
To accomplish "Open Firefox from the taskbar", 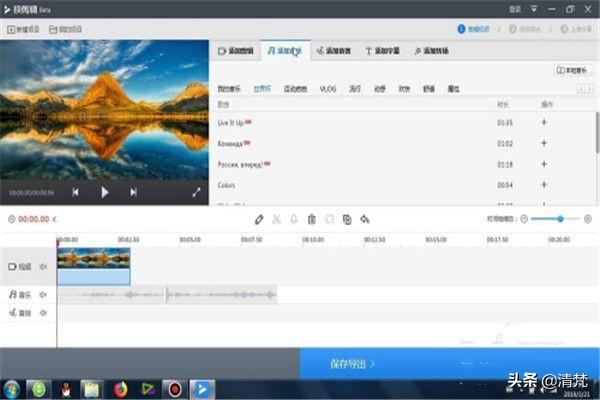I will pyautogui.click(x=120, y=390).
